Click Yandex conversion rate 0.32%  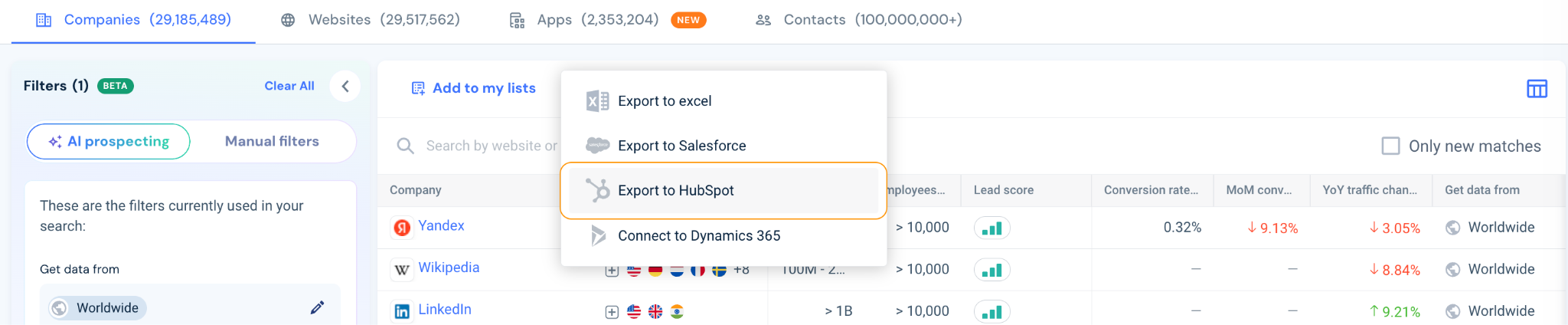pyautogui.click(x=1182, y=228)
